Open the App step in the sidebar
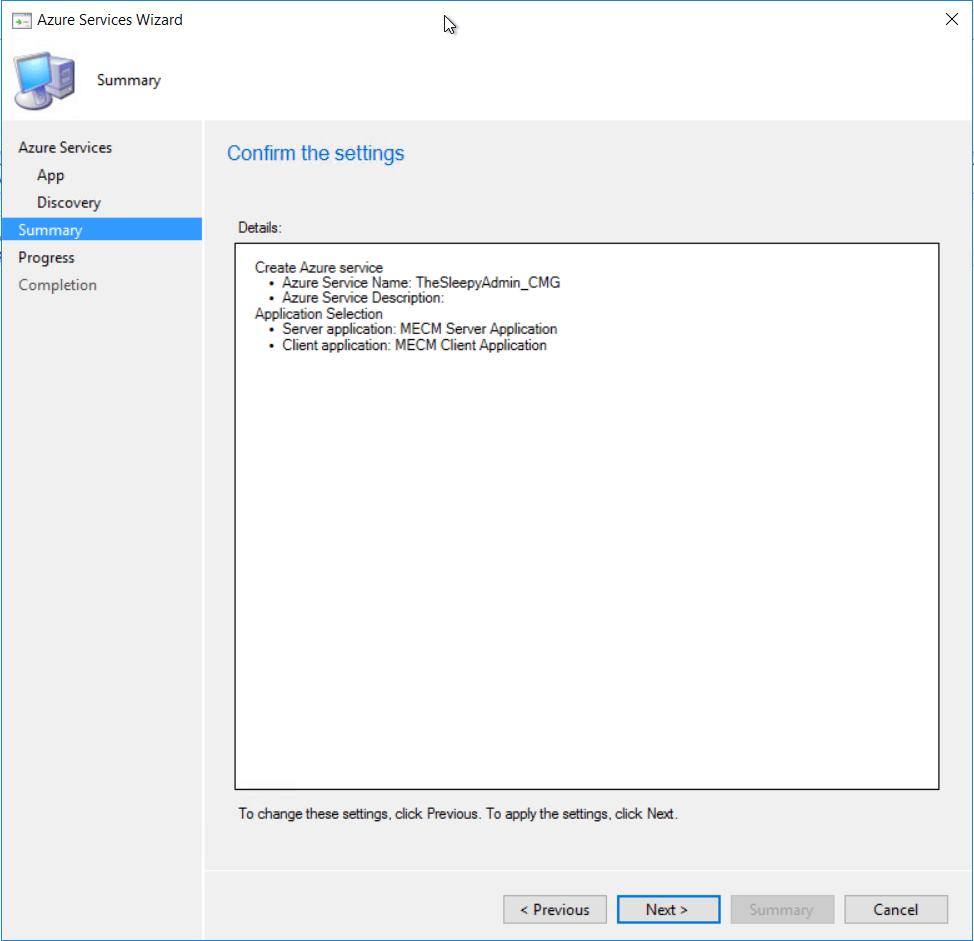The image size is (974, 941). (50, 175)
